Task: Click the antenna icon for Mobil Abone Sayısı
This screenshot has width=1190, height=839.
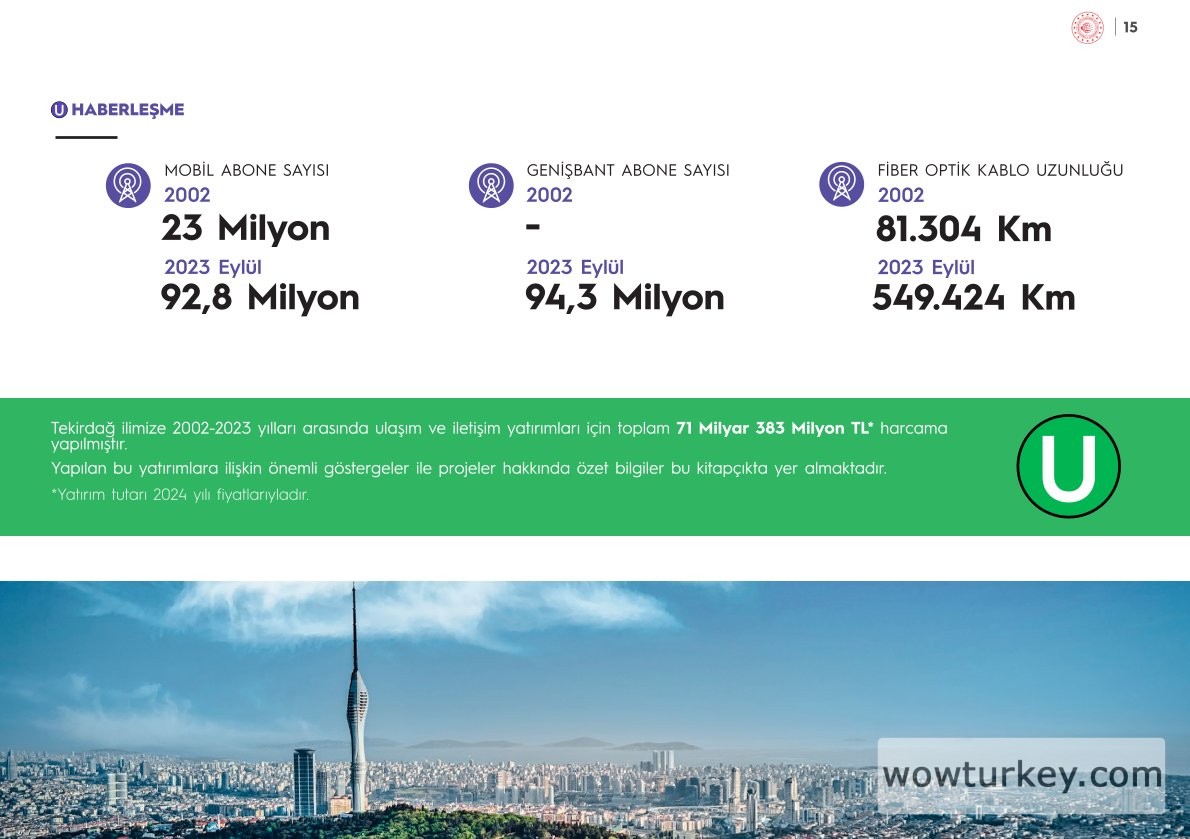Action: (x=128, y=185)
